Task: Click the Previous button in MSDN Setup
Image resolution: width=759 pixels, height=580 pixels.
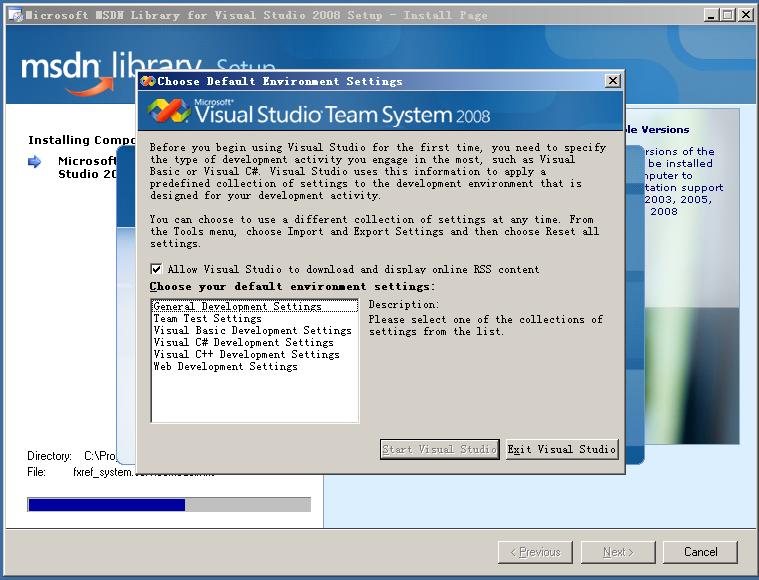Action: tap(535, 552)
